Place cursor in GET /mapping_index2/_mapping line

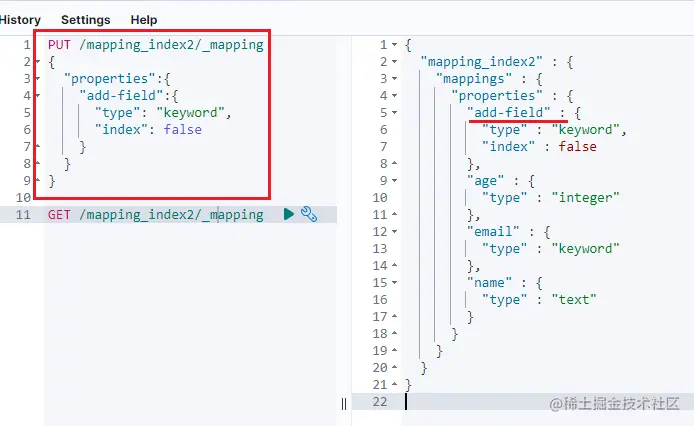(x=156, y=214)
